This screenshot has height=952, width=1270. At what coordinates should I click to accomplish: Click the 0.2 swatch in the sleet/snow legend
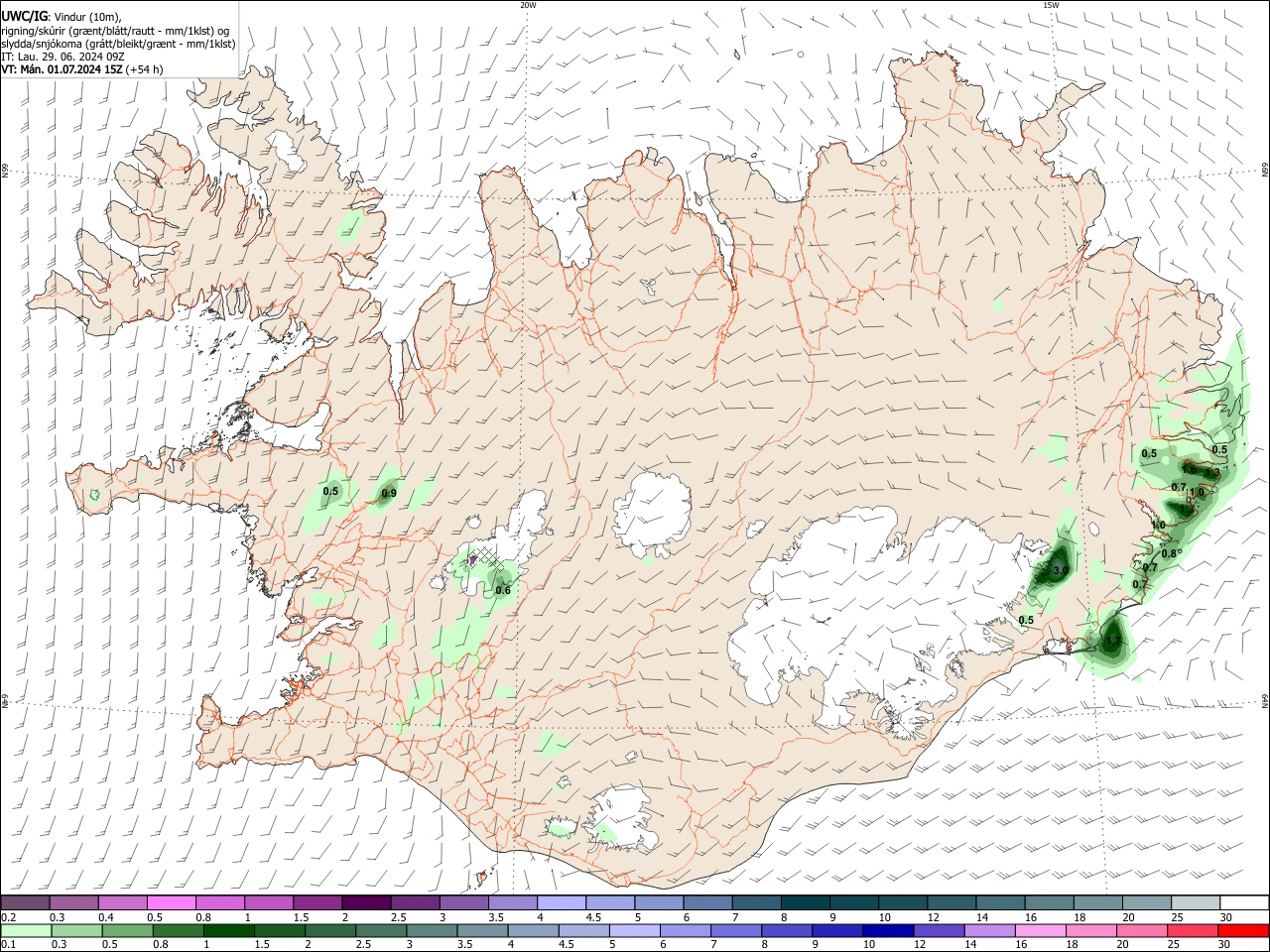[x=26, y=902]
